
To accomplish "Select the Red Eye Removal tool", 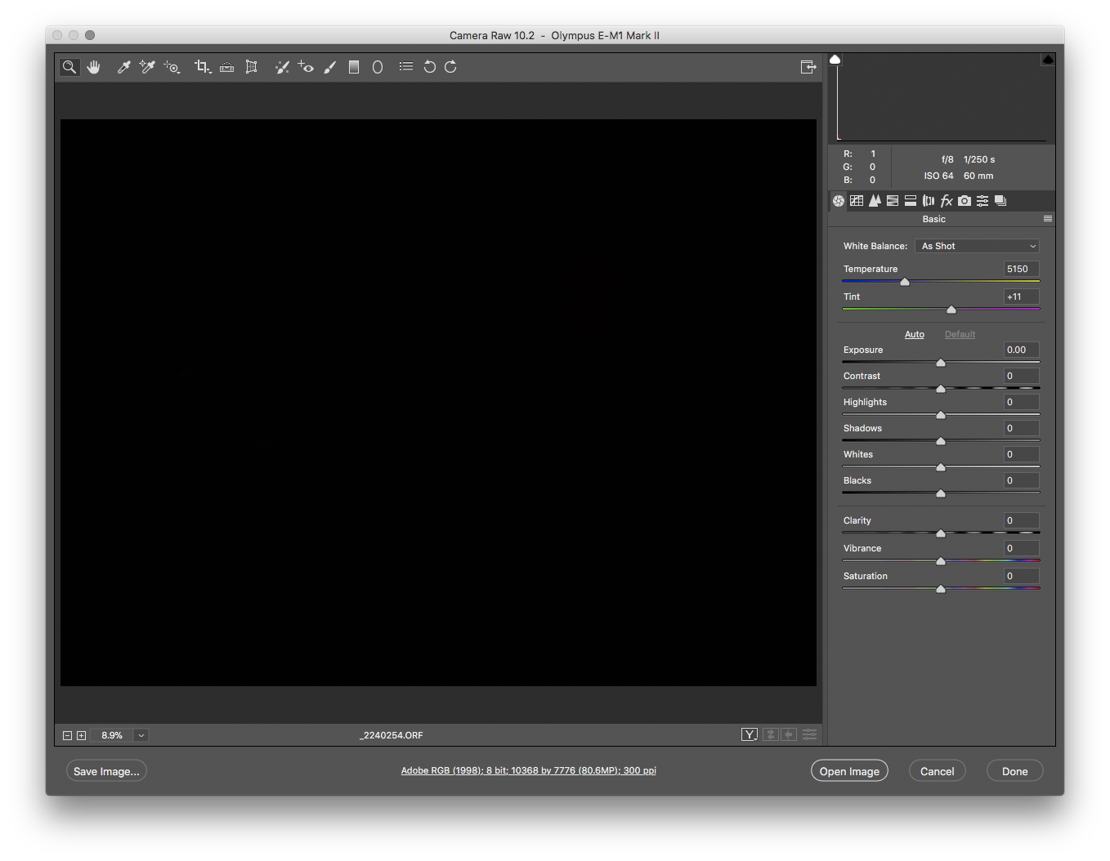I will [x=306, y=67].
